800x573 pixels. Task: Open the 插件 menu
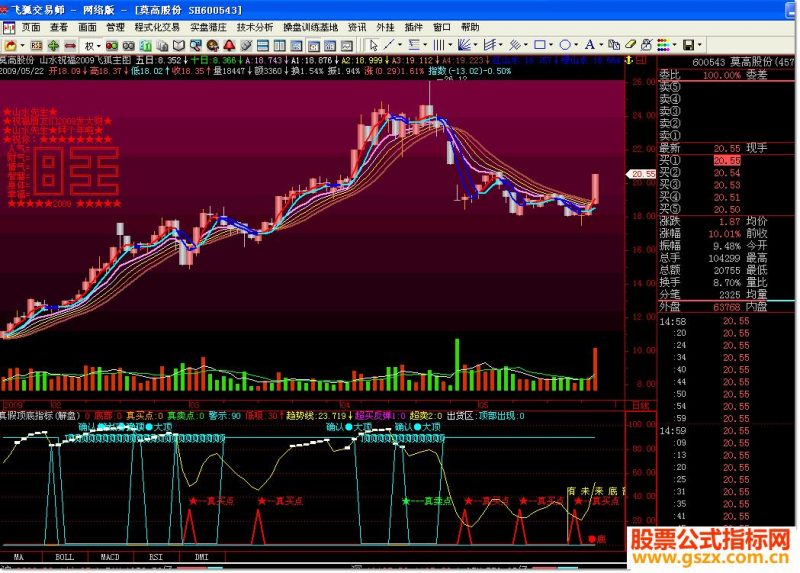tap(414, 28)
